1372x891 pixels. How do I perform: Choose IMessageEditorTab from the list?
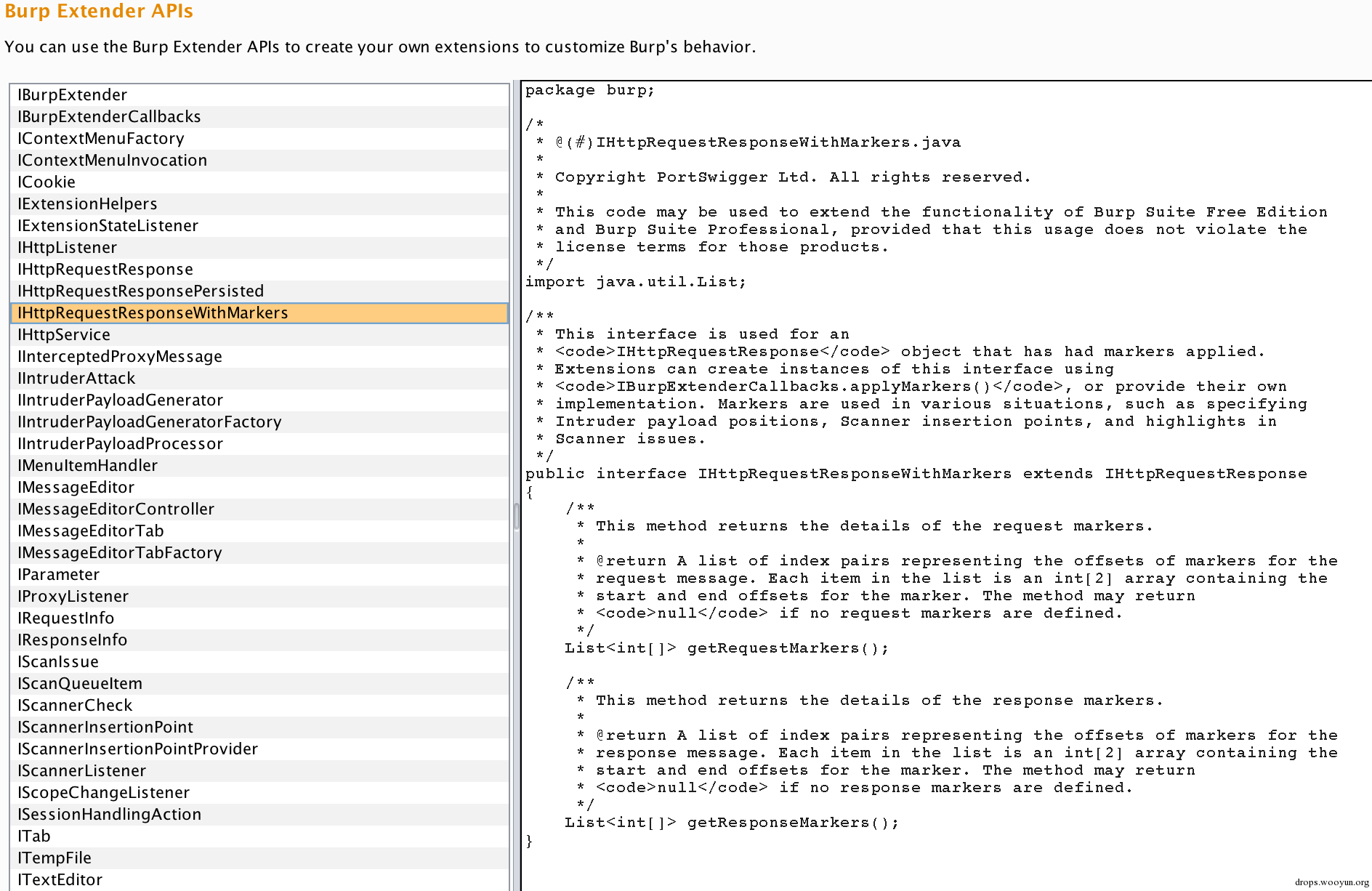pyautogui.click(x=259, y=531)
